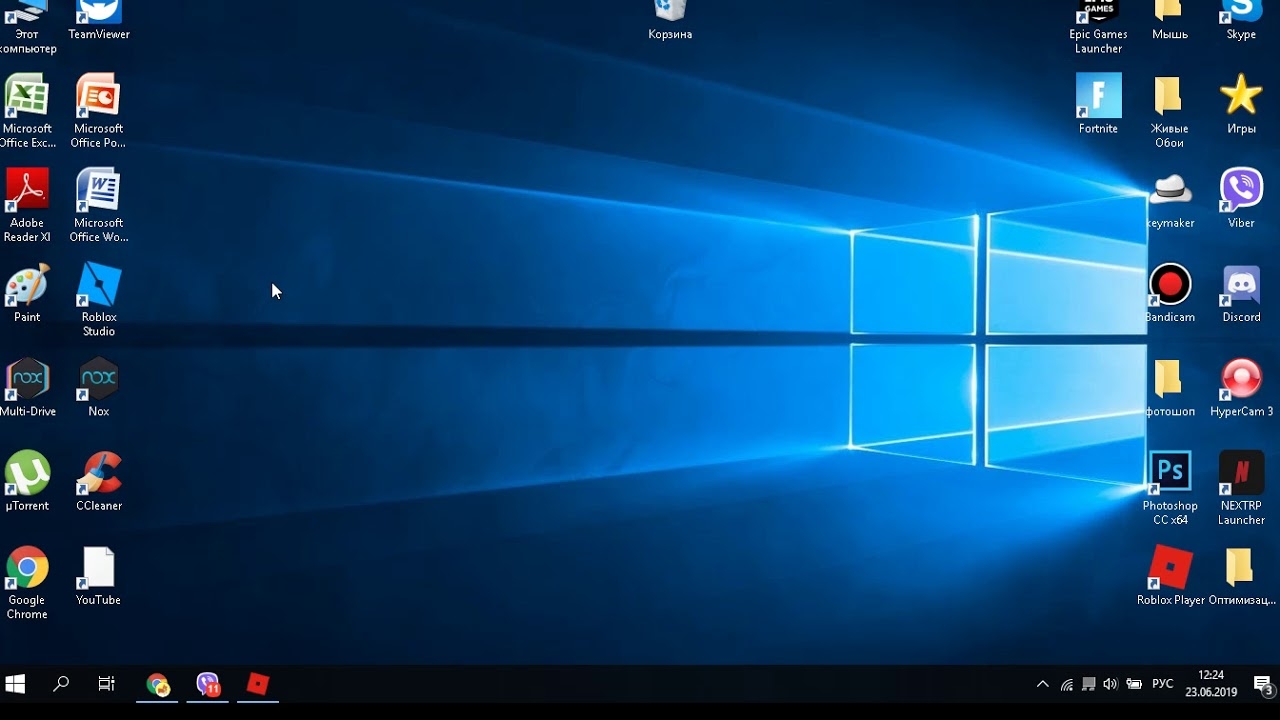Click the battery power tray icon

[x=1134, y=685]
